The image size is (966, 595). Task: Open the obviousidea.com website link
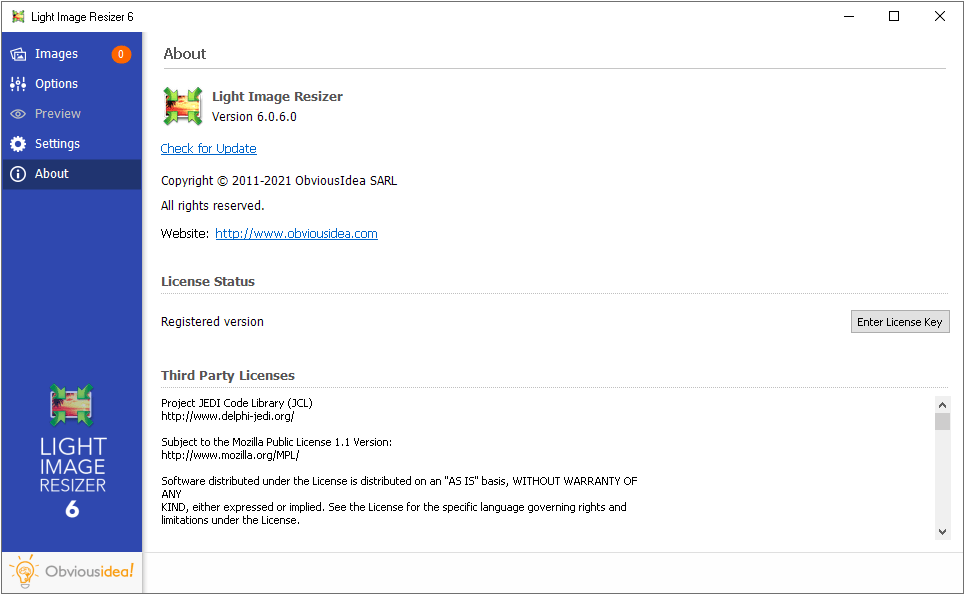pyautogui.click(x=296, y=234)
